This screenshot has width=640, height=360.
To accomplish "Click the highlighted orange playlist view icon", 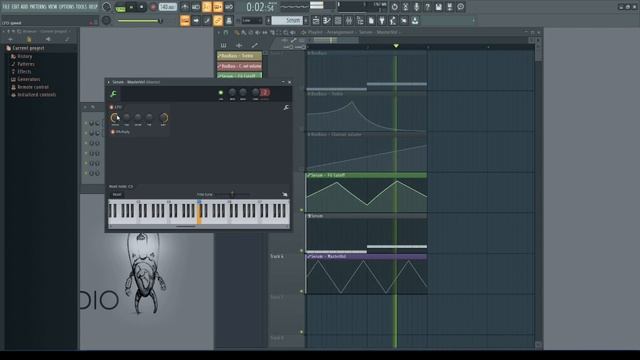I will (185, 20).
